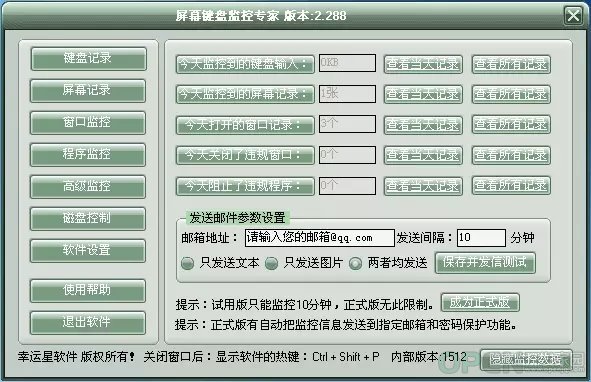The image size is (591, 382).
Task: View all records for opened windows
Action: tap(511, 124)
